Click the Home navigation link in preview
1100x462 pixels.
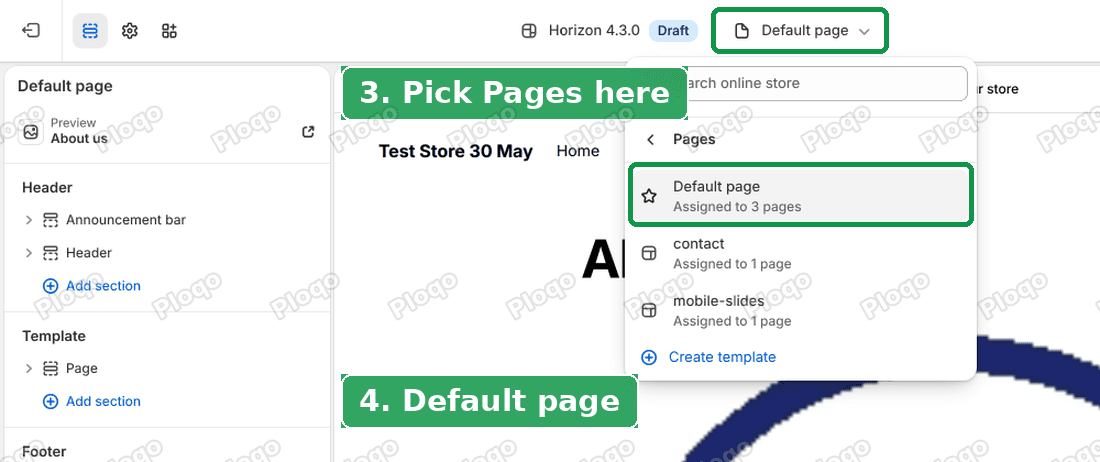(577, 151)
